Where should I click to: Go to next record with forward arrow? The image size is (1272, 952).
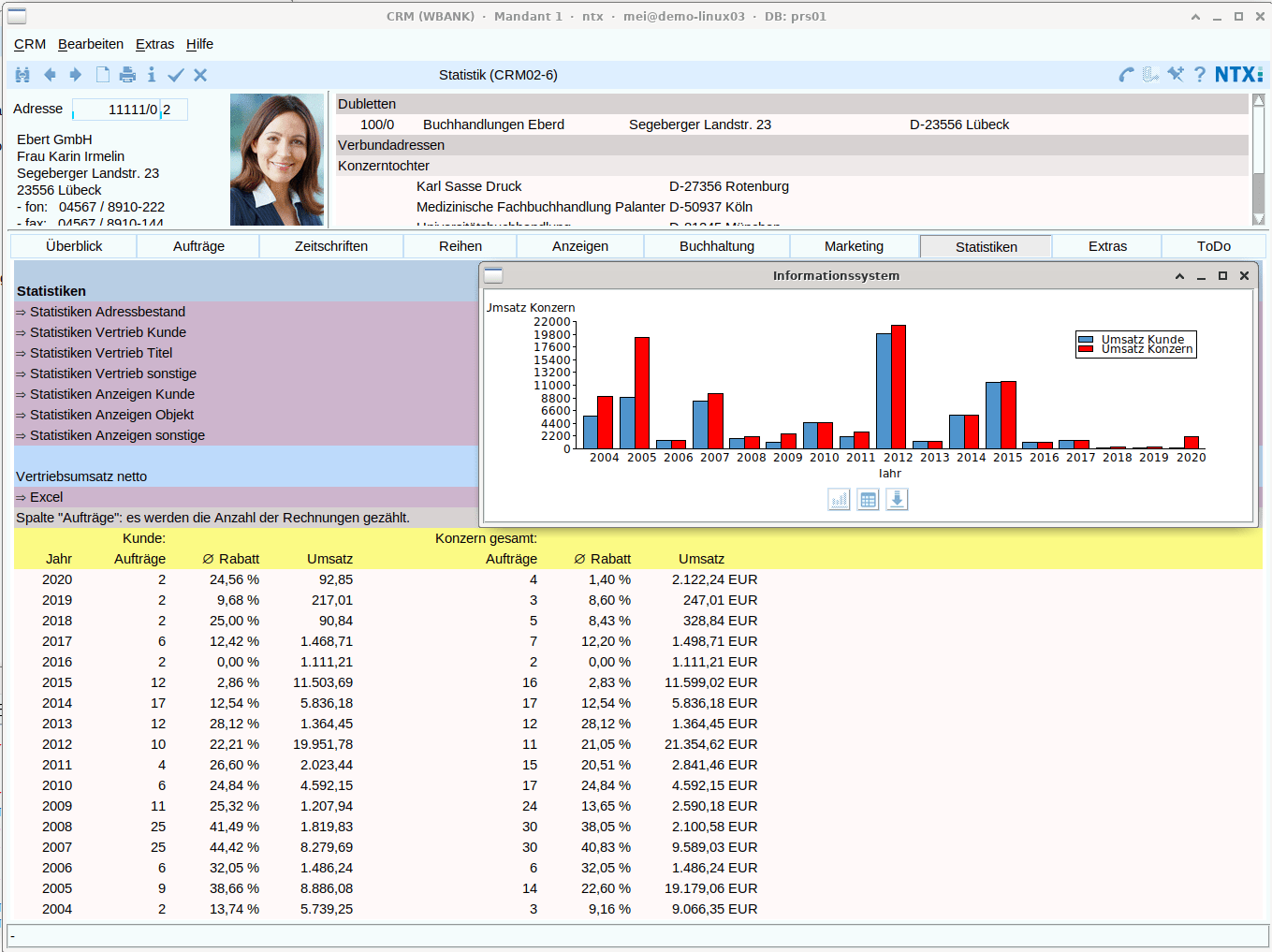pyautogui.click(x=76, y=75)
